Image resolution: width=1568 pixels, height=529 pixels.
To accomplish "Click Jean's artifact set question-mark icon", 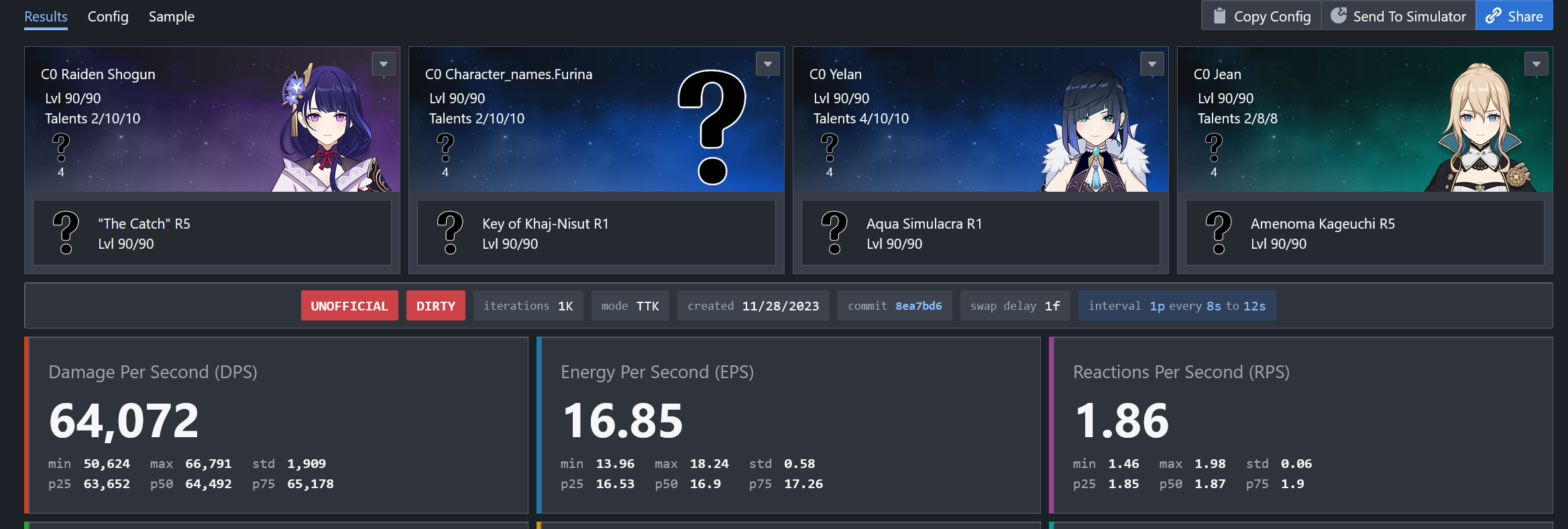I will (x=1214, y=148).
